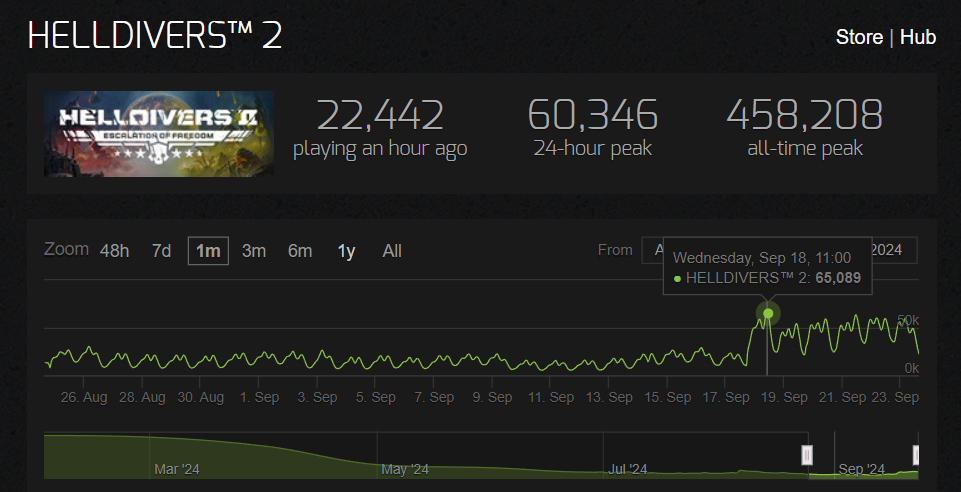
Task: Click the right navigator range handle
Action: (916, 455)
